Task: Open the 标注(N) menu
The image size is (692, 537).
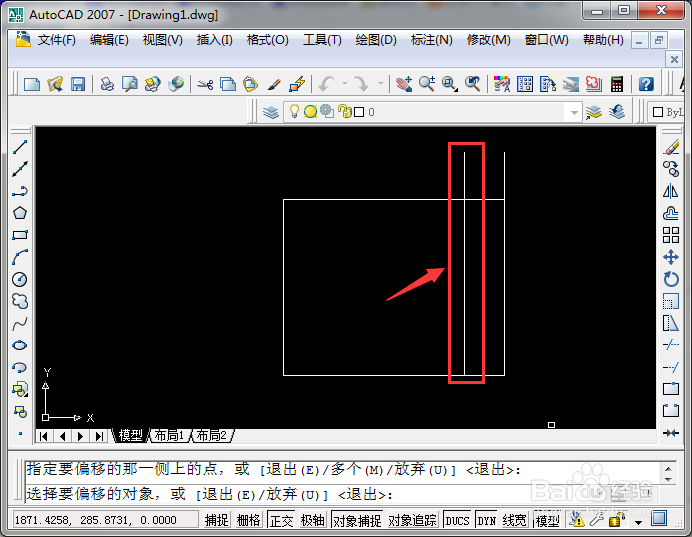Action: tap(432, 40)
